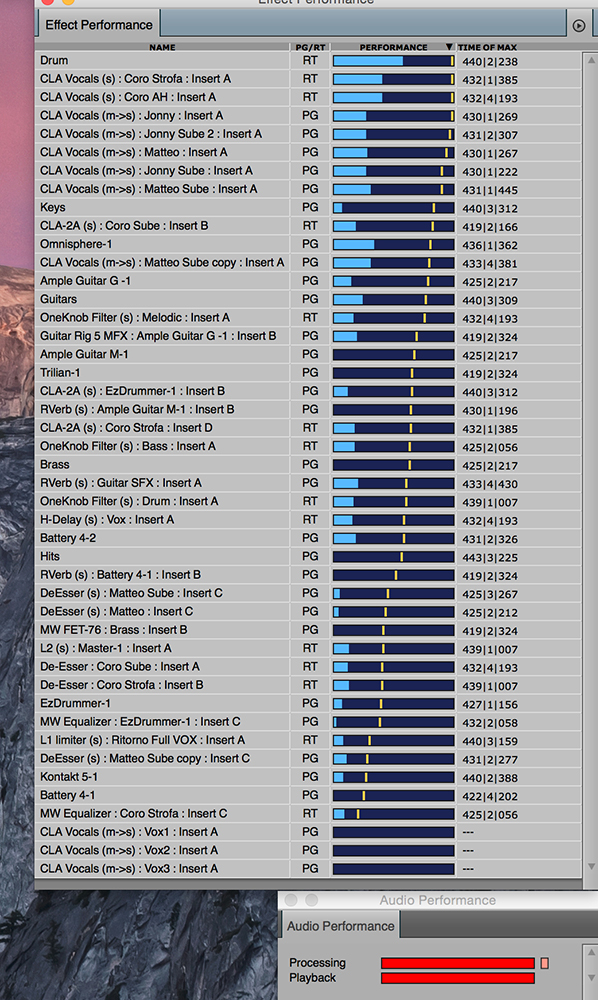Select RVerb (s) : Ample Guitar M-1 : Insert B
The width and height of the screenshot is (598, 1000).
coord(137,409)
